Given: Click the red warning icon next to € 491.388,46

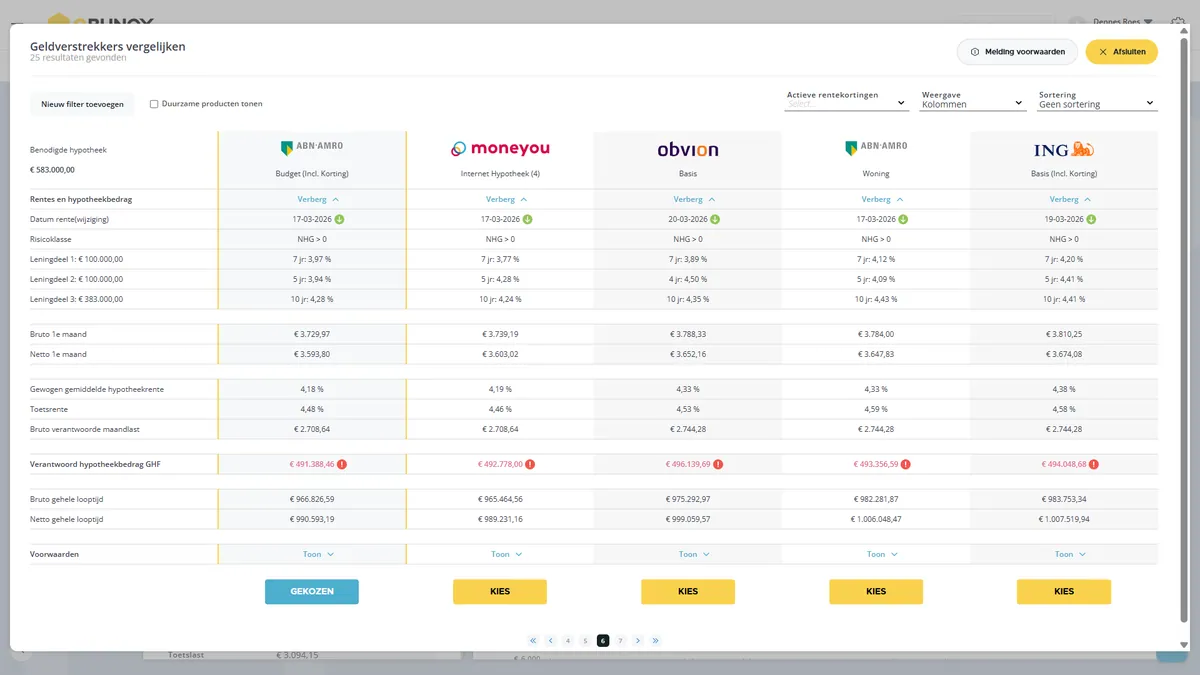Looking at the screenshot, I should click(342, 464).
